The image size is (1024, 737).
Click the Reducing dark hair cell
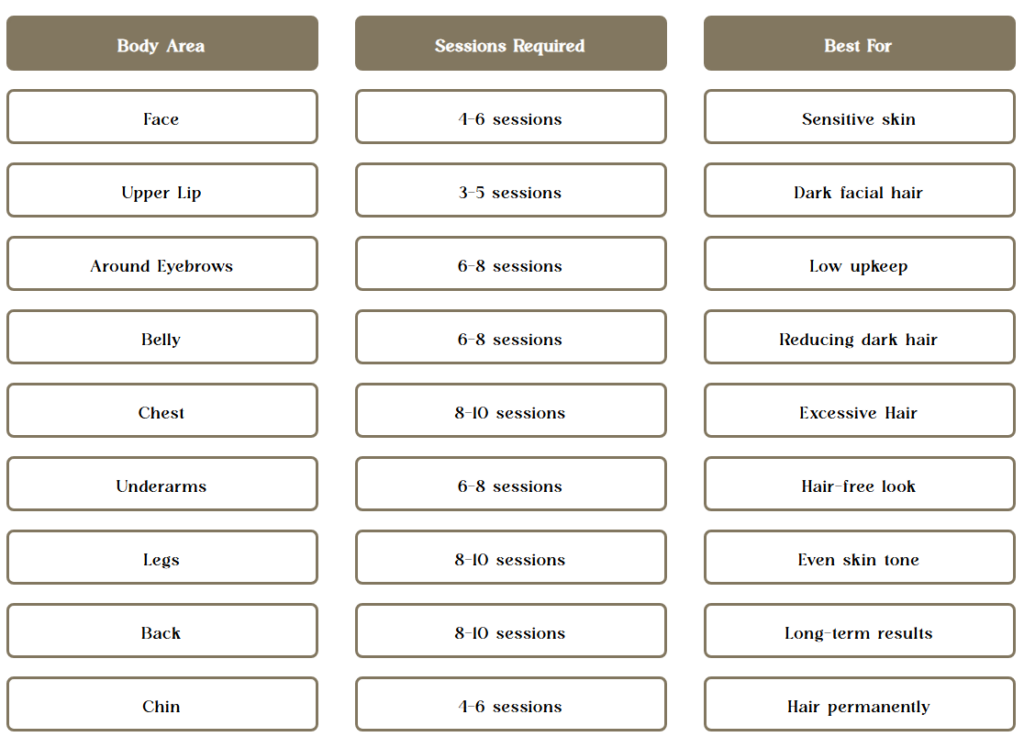858,339
